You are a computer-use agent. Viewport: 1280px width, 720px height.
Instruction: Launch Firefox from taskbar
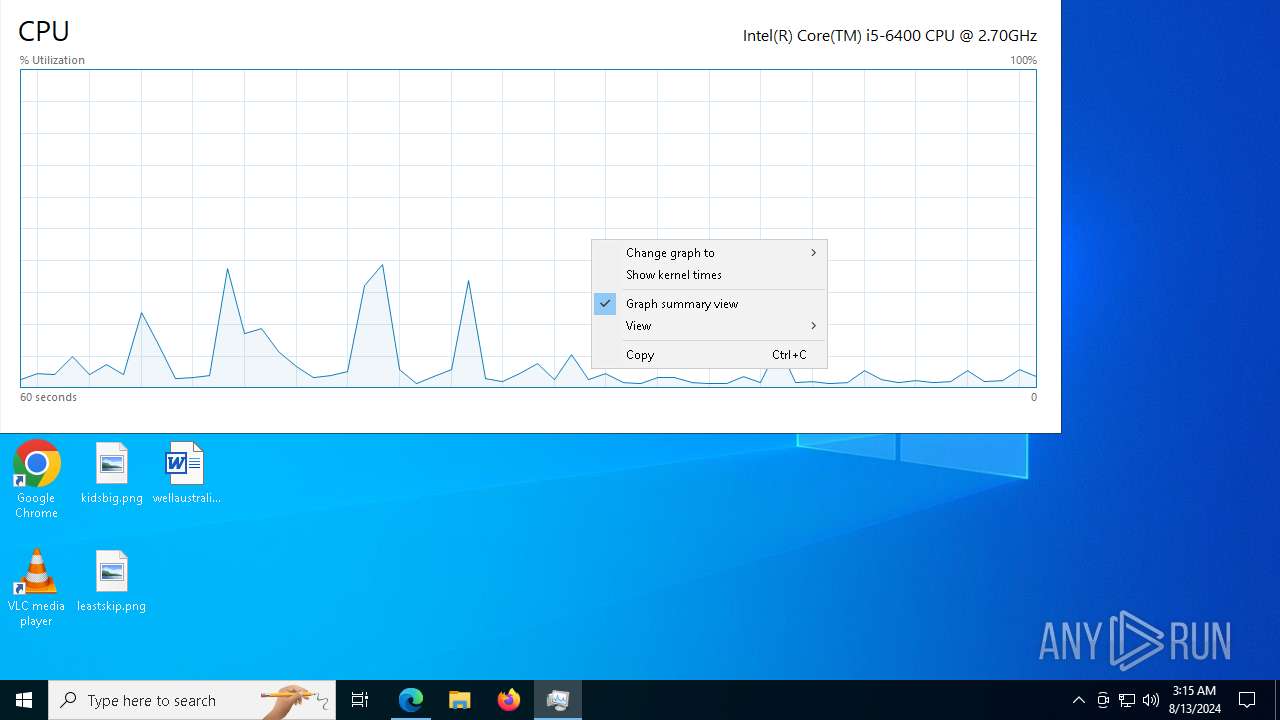509,700
